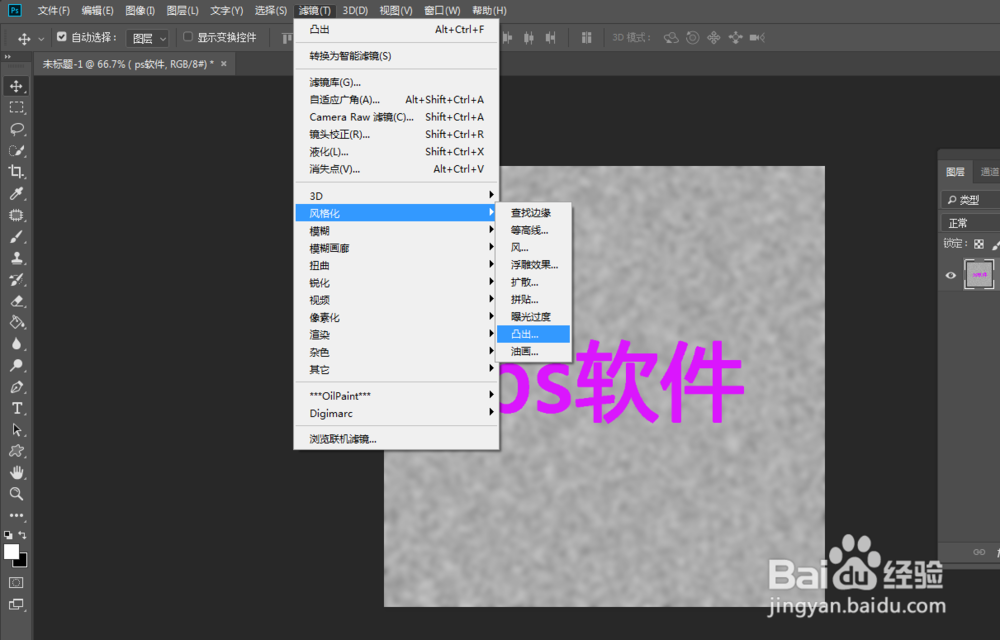Toggle the 显示变换控件 checkbox

click(188, 37)
